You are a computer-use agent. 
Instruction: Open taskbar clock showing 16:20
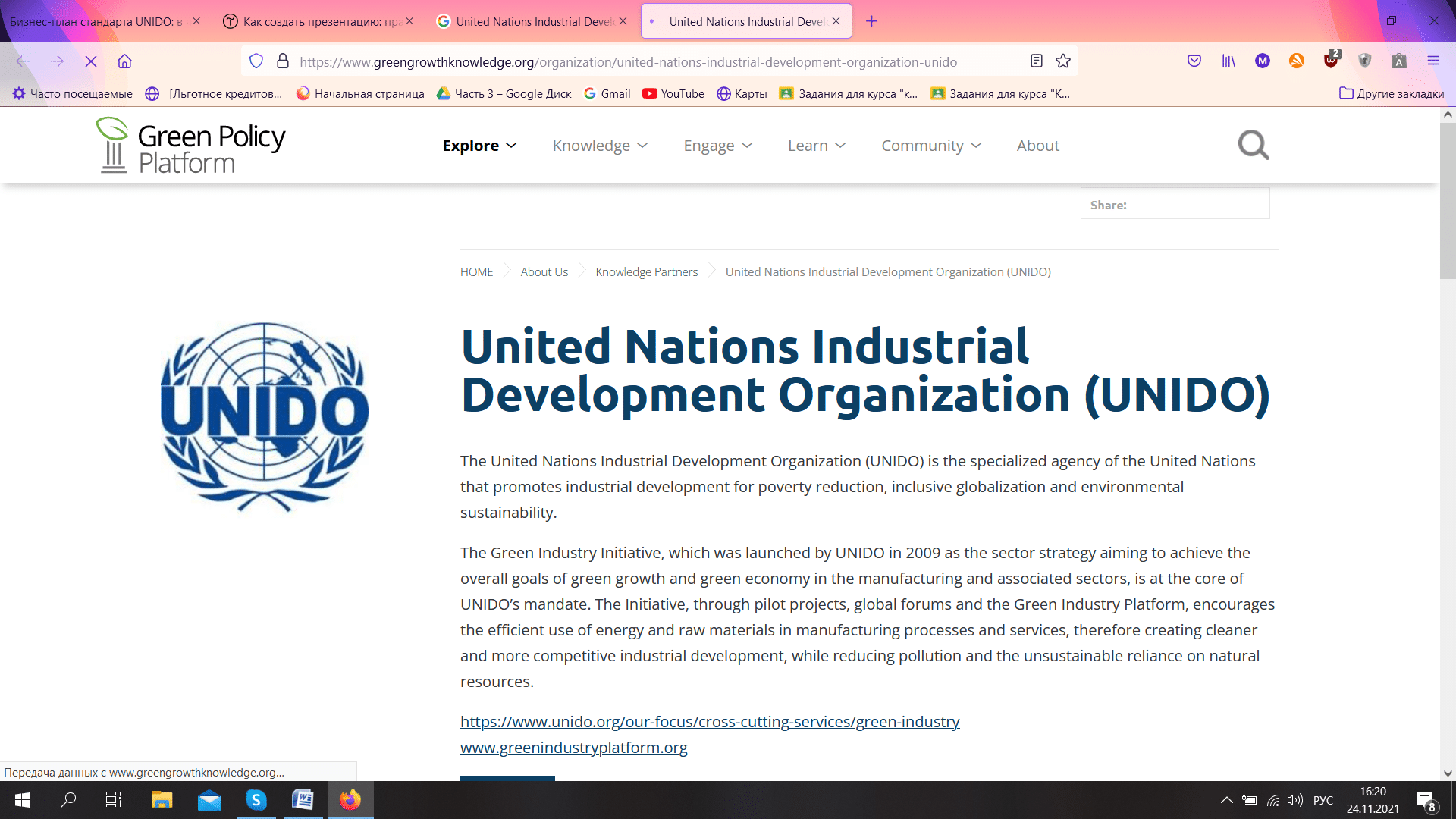(x=1373, y=800)
